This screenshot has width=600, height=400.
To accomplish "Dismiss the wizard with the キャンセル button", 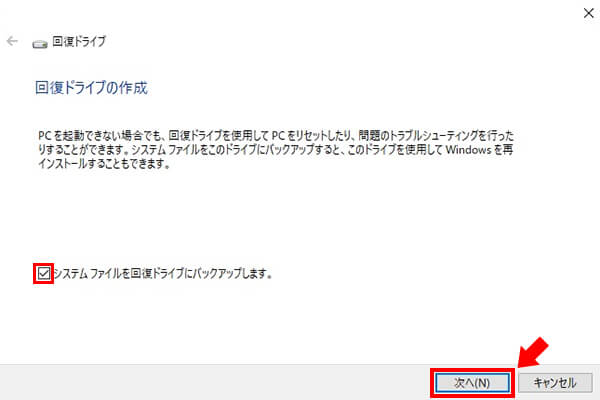I will [555, 383].
